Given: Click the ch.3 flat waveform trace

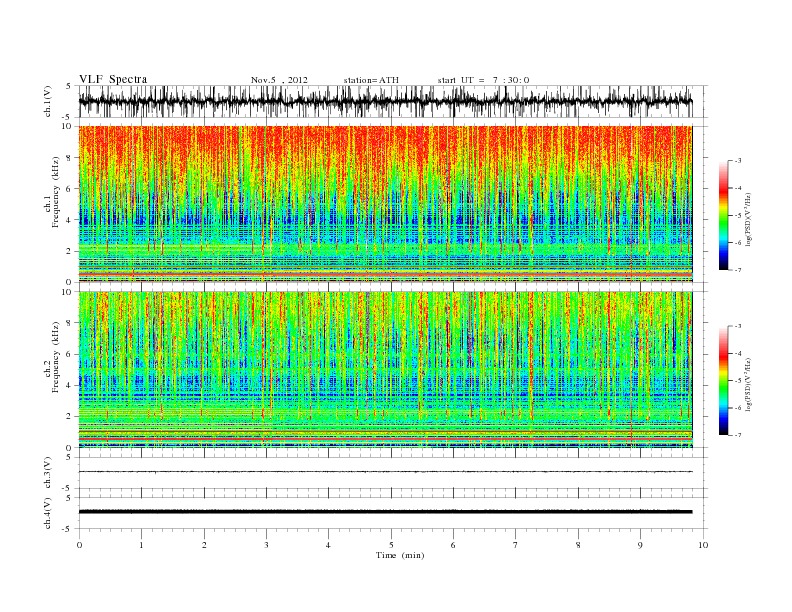Looking at the screenshot, I should click(385, 472).
